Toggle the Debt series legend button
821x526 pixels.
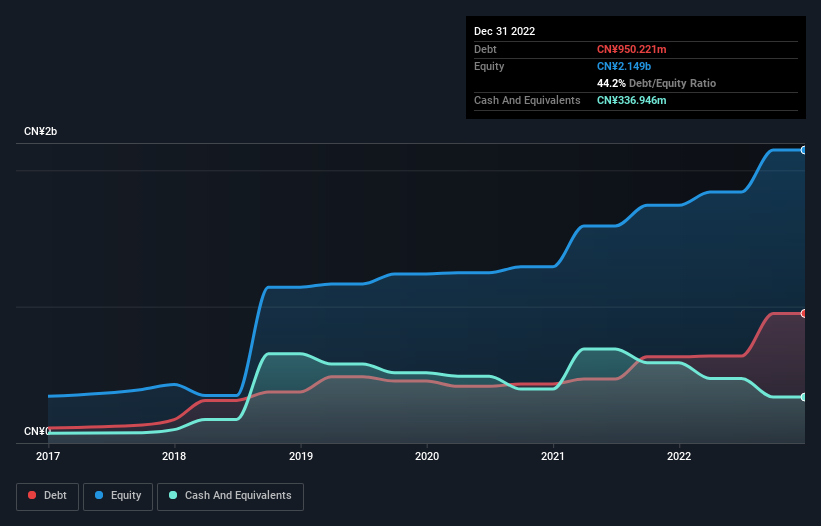[x=48, y=496]
